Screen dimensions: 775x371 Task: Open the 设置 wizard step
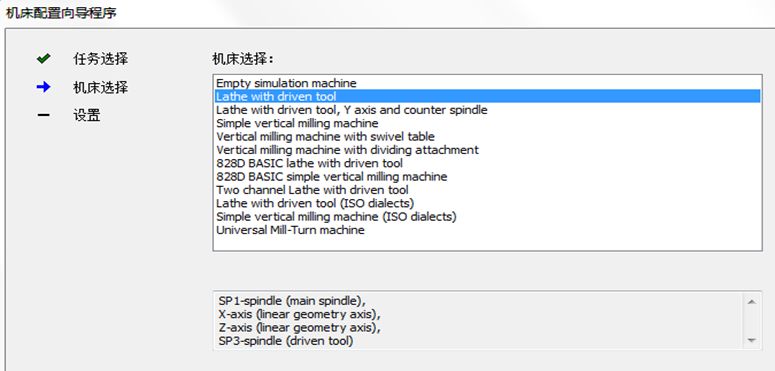pyautogui.click(x=87, y=116)
